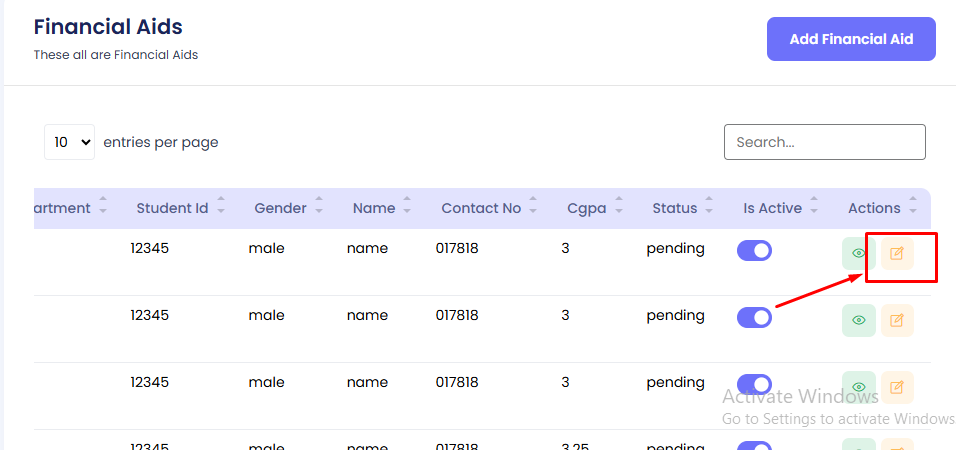The width and height of the screenshot is (956, 450).
Task: Sort by Cgpa column sort arrows
Action: [x=618, y=208]
